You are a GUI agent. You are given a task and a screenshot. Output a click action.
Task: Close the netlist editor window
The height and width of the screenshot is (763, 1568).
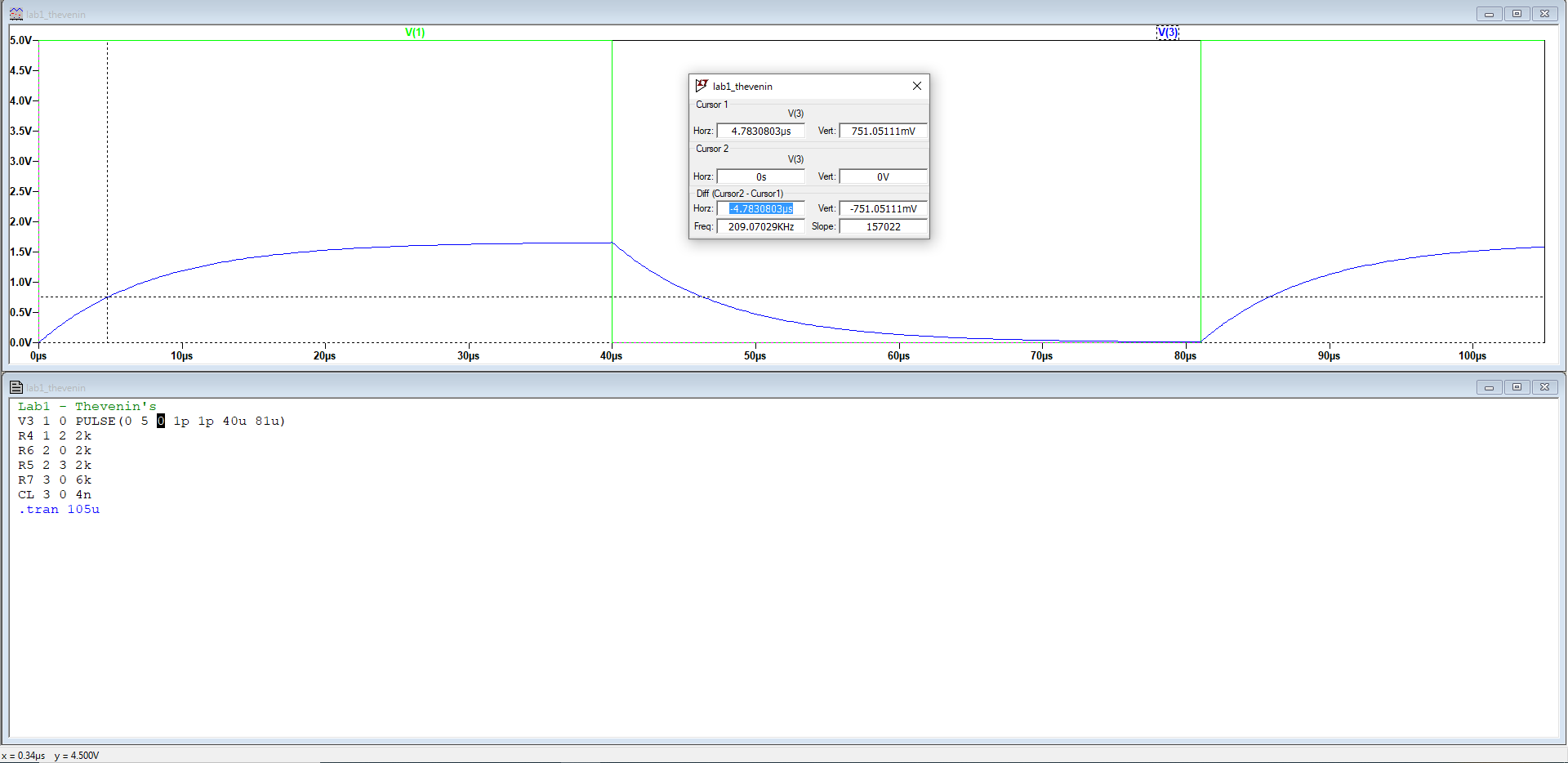pos(1544,387)
